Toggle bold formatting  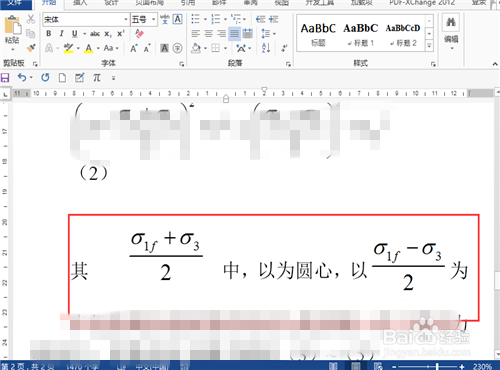pos(49,34)
